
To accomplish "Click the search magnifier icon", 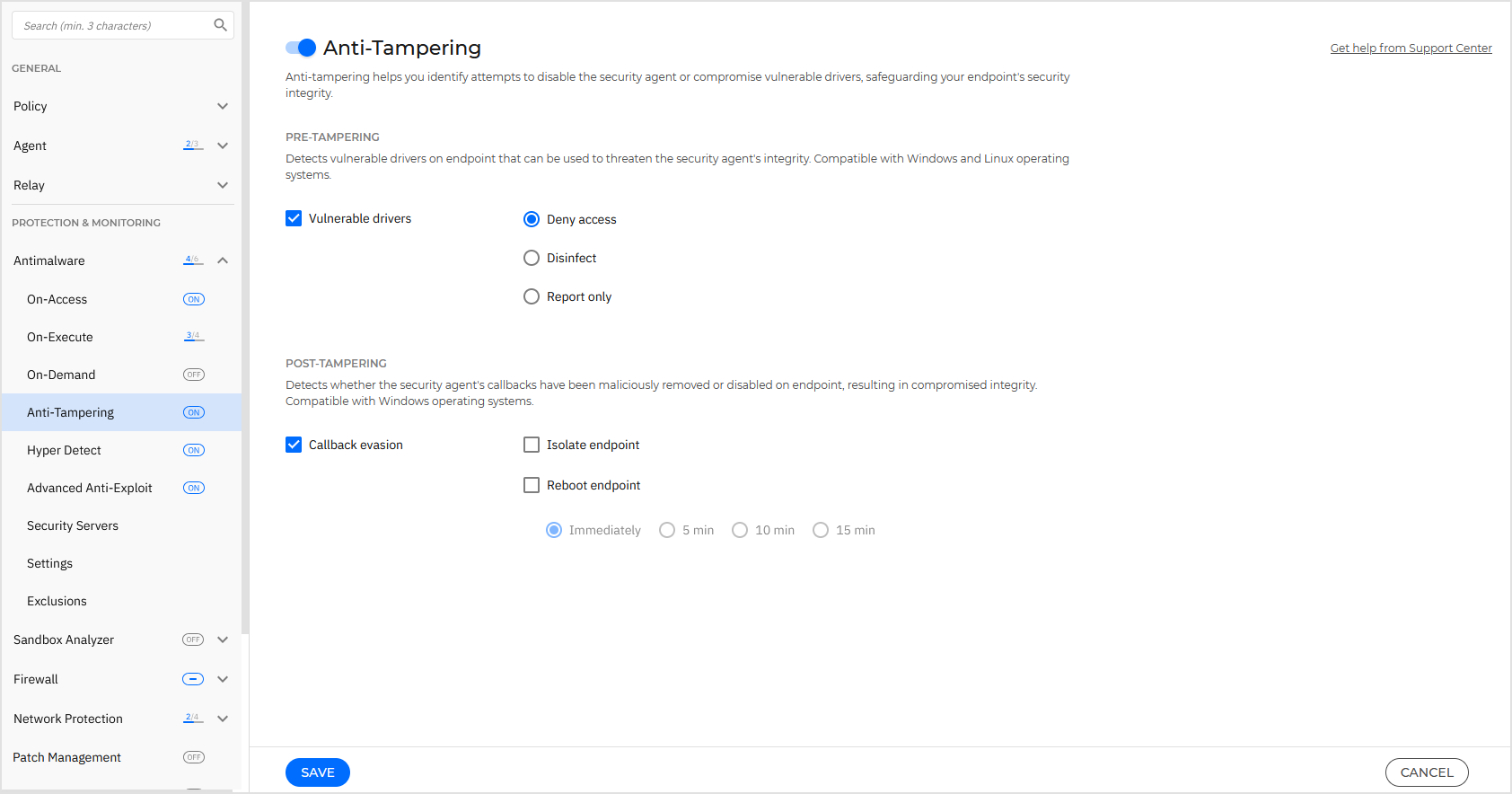I will click(220, 25).
